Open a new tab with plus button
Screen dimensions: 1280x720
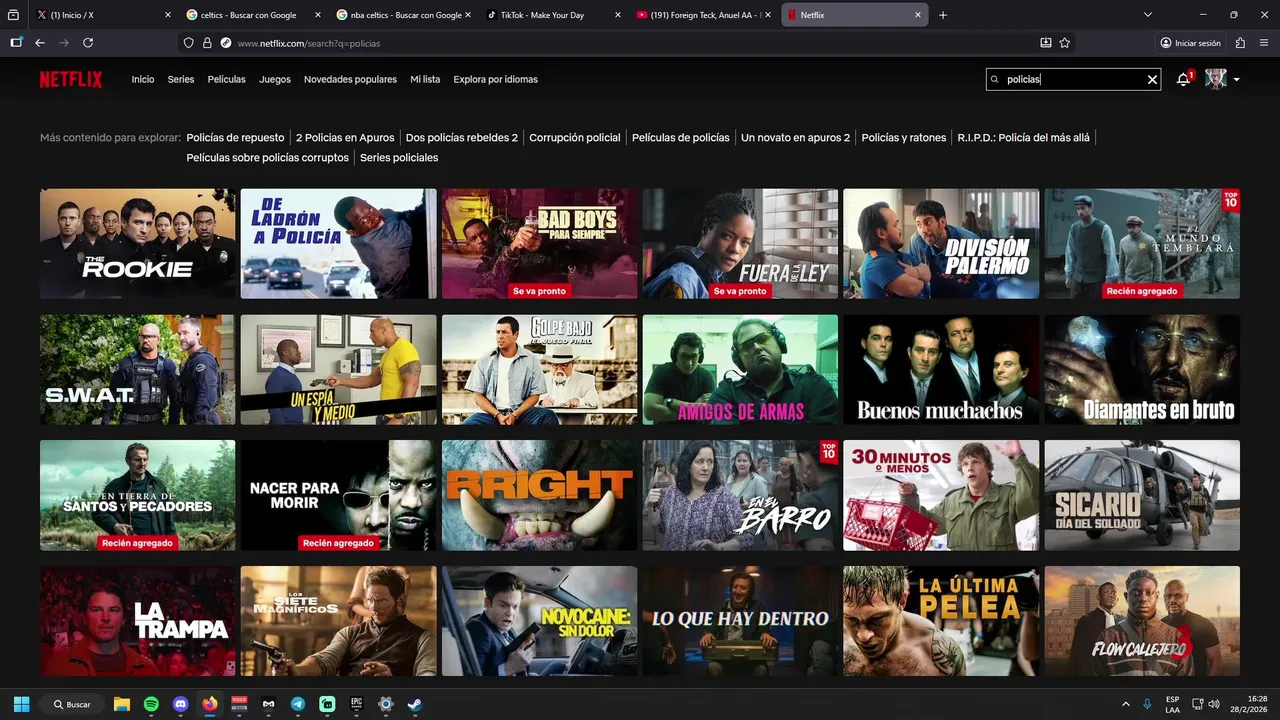point(943,15)
